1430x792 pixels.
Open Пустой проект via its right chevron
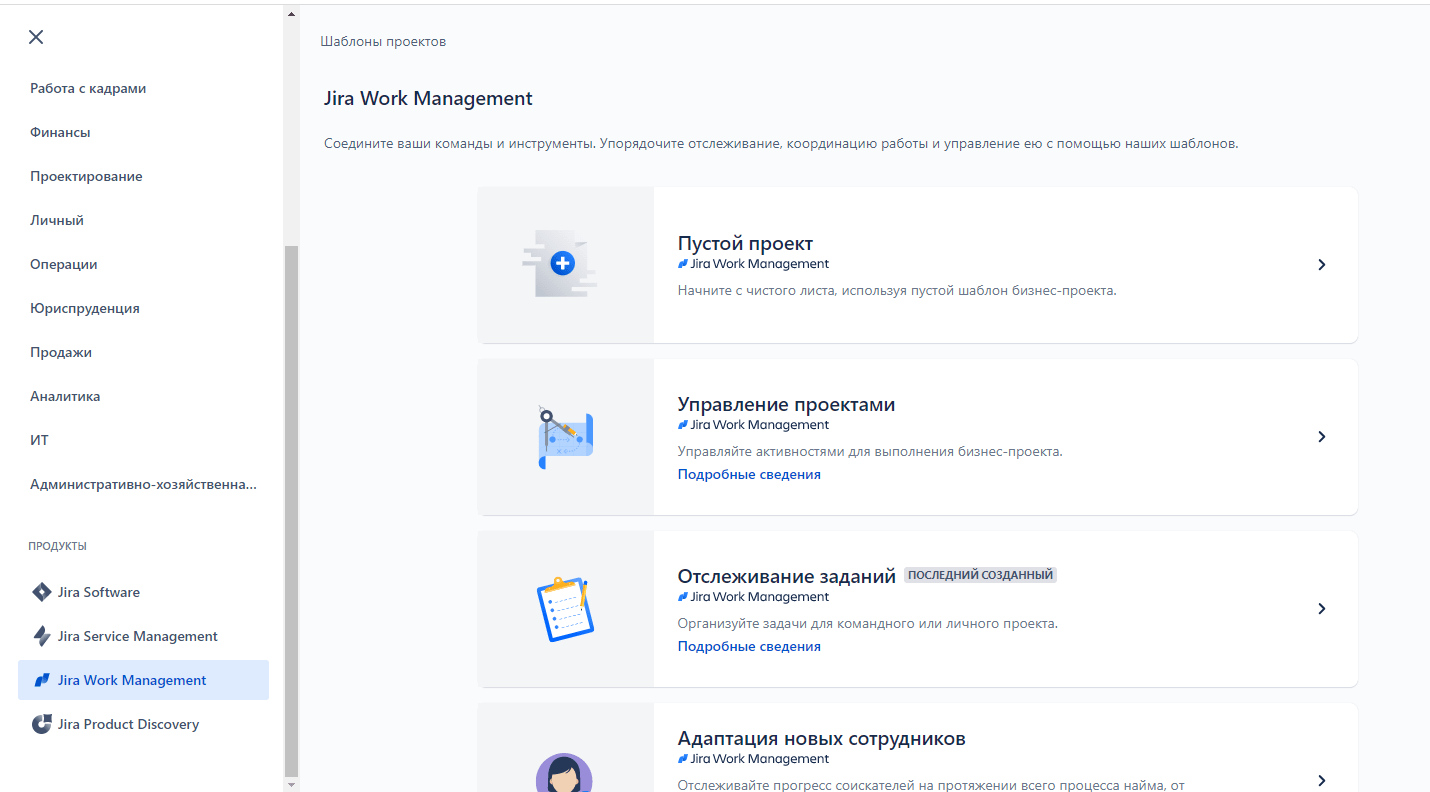pos(1321,265)
